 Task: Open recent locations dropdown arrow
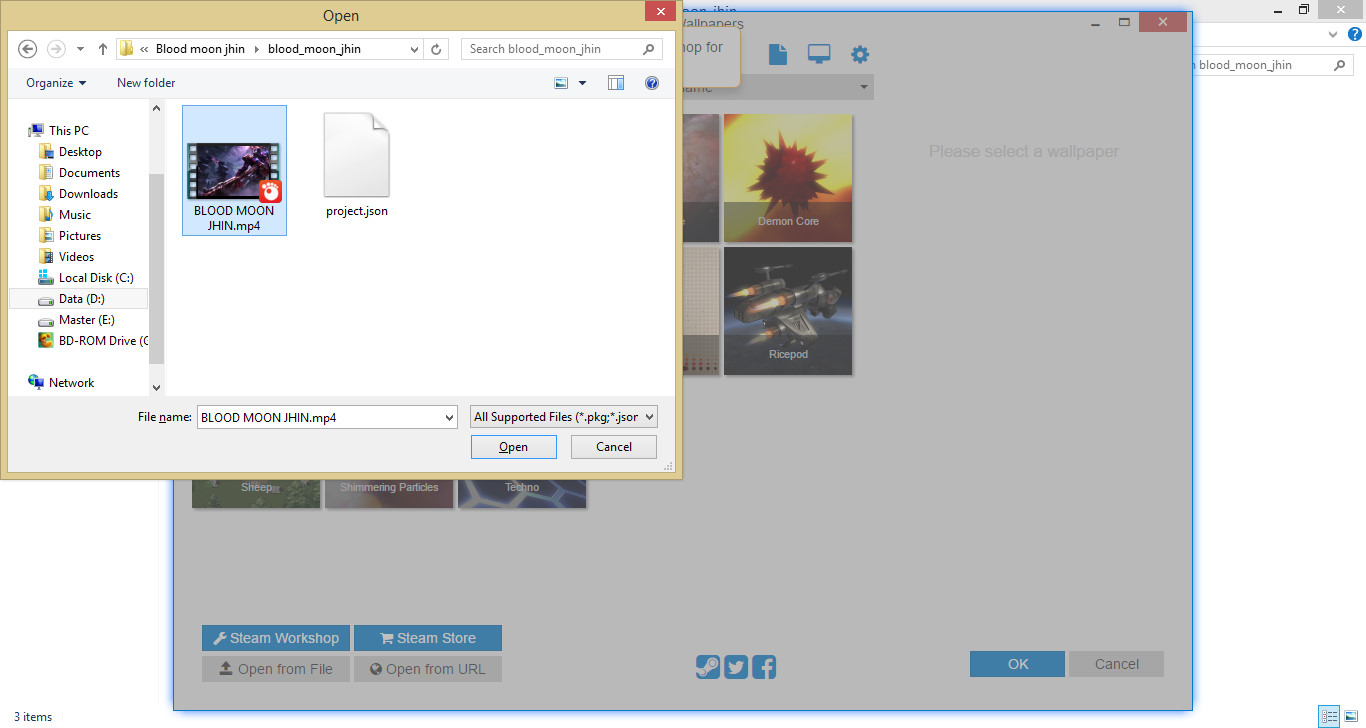[80, 49]
